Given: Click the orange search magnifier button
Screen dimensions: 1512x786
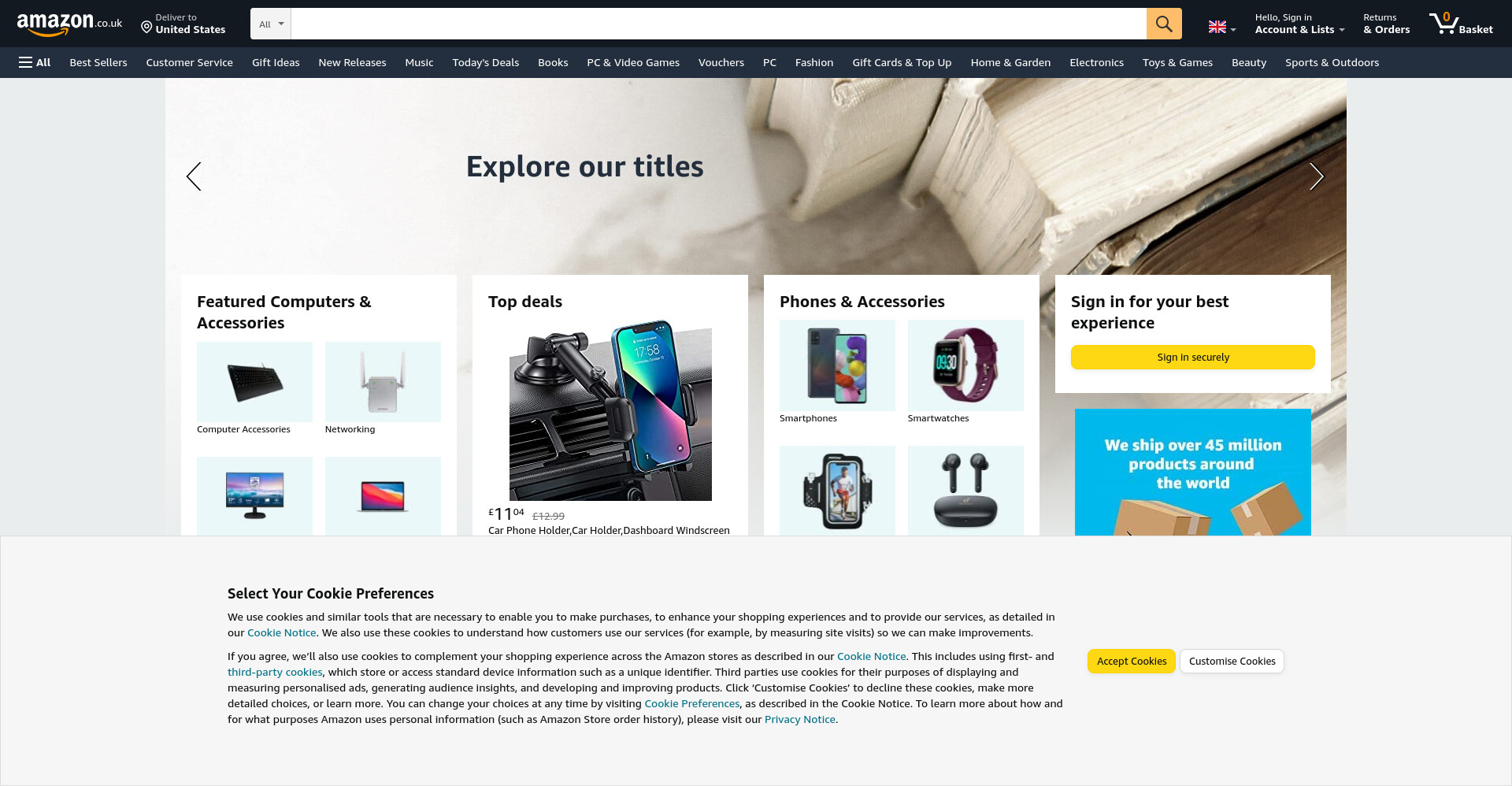Looking at the screenshot, I should 1163,24.
